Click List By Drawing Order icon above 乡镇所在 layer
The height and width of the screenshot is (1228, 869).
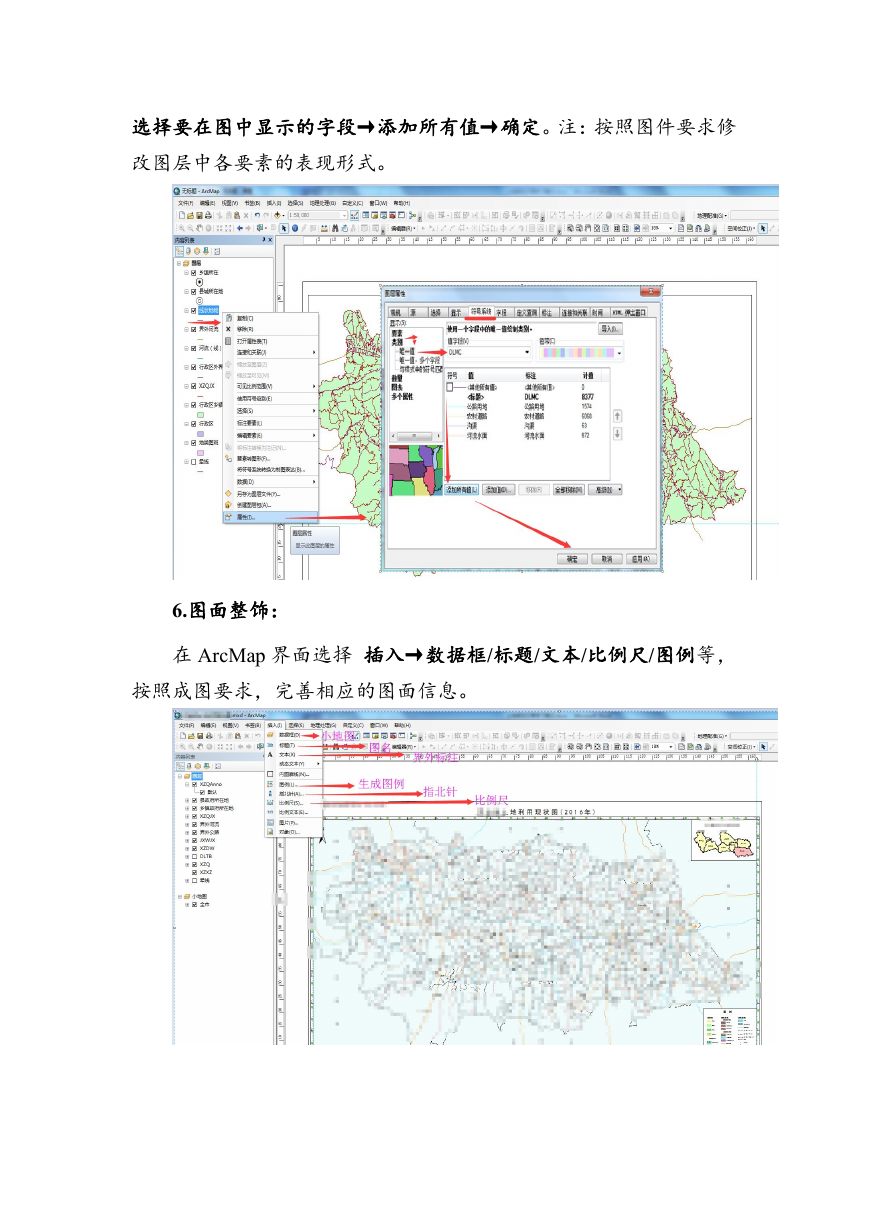pyautogui.click(x=181, y=251)
